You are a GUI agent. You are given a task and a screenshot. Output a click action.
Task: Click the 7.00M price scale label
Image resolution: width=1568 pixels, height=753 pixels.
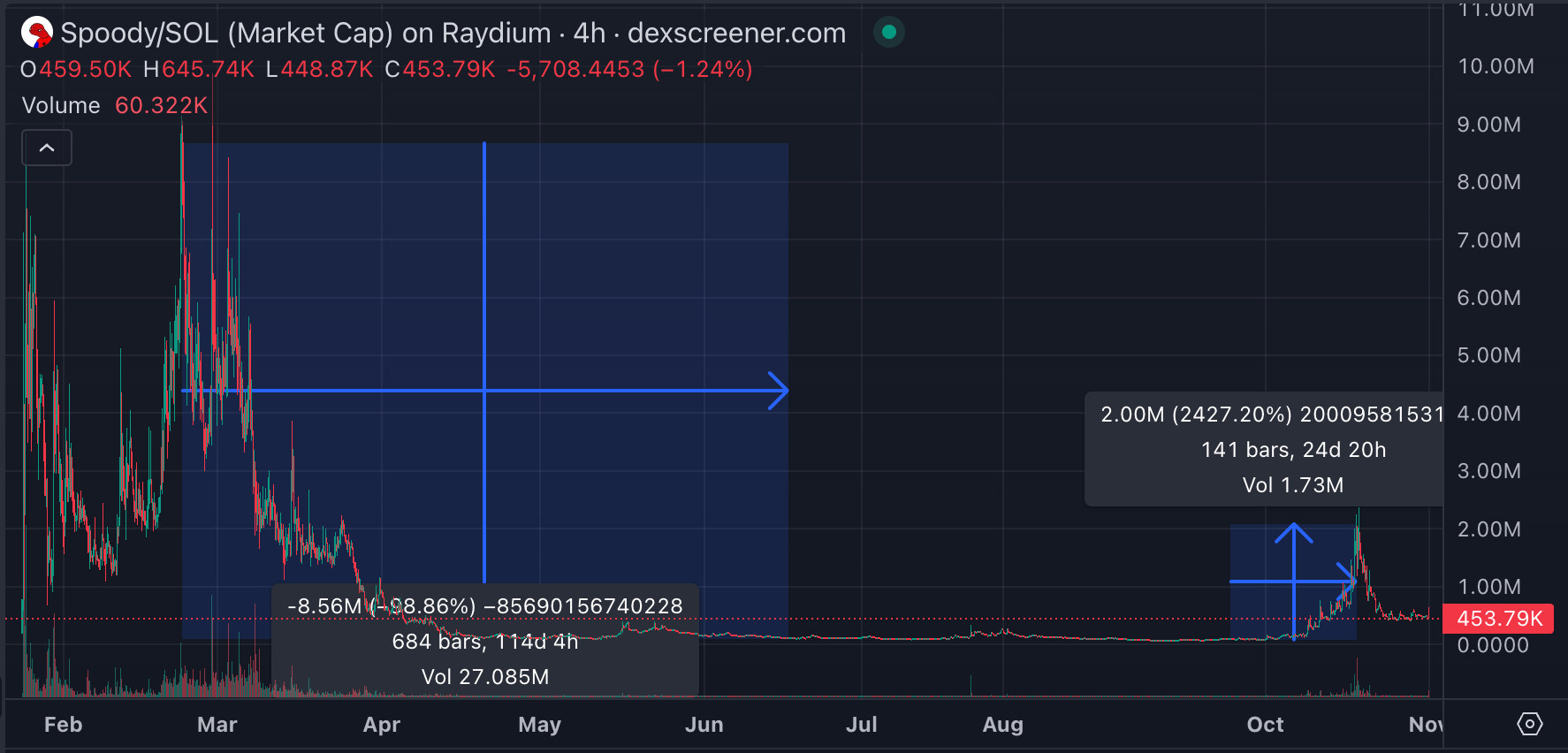click(x=1489, y=240)
